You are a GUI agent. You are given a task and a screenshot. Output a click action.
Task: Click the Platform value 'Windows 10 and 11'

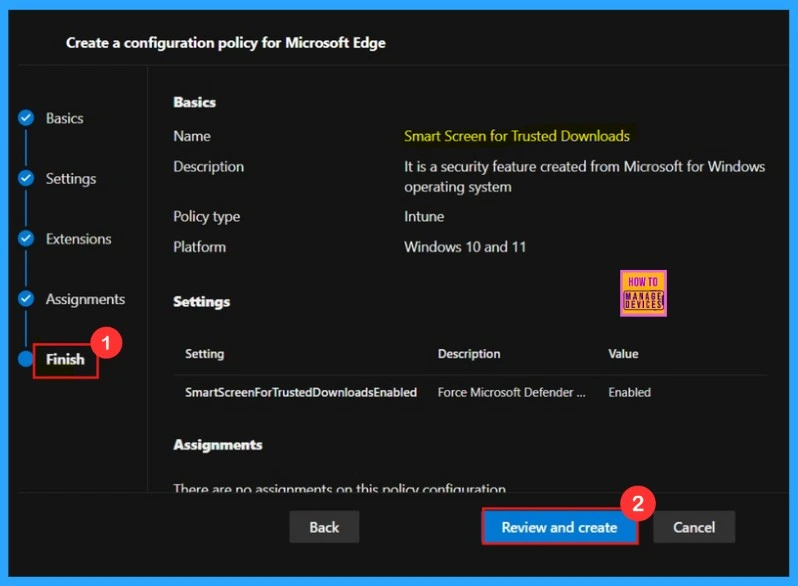(465, 247)
